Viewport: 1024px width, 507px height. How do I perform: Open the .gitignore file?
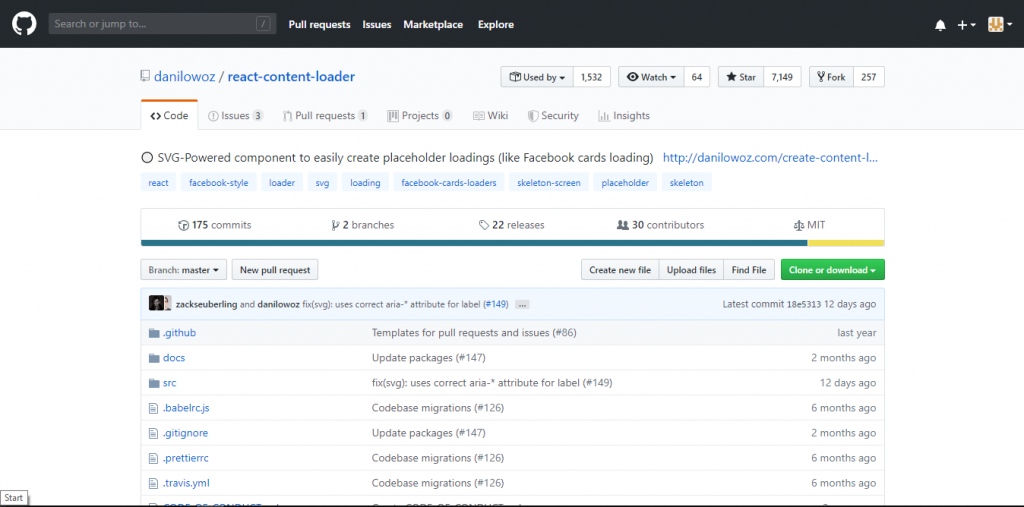point(185,433)
